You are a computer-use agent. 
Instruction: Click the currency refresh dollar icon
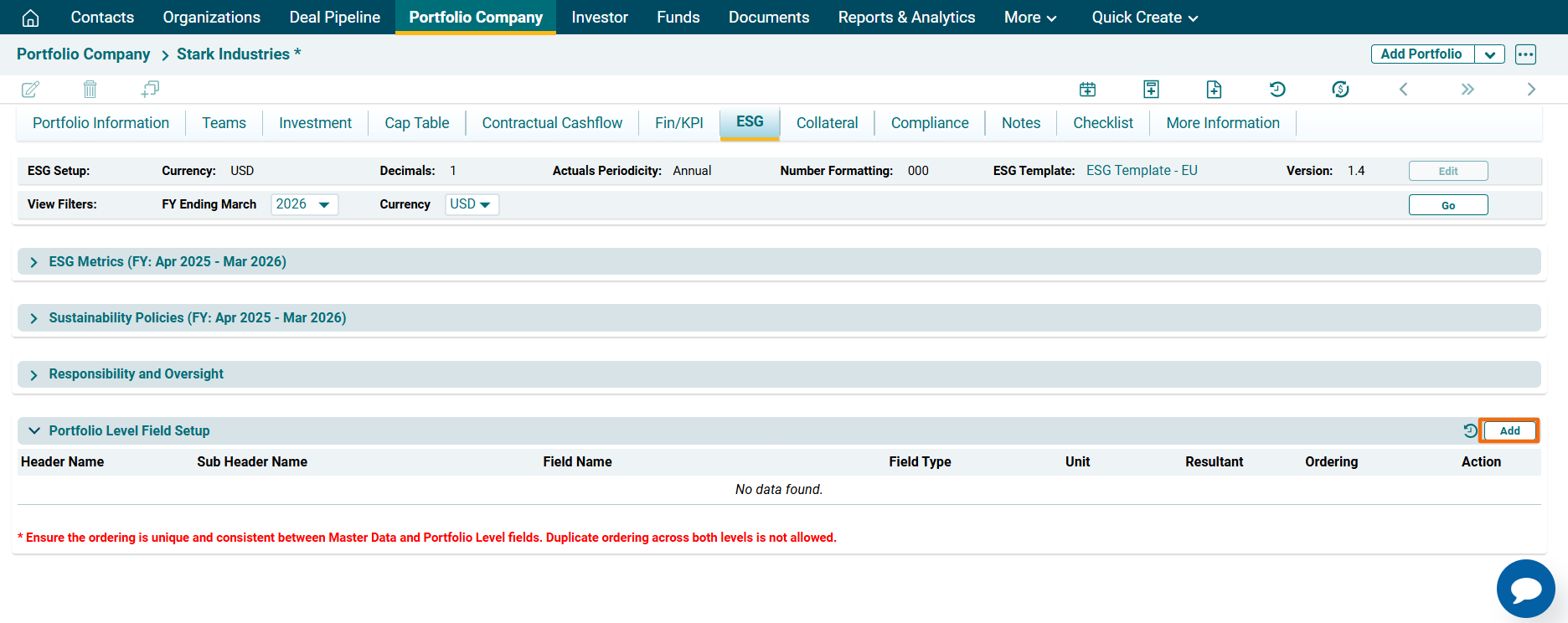point(1340,90)
